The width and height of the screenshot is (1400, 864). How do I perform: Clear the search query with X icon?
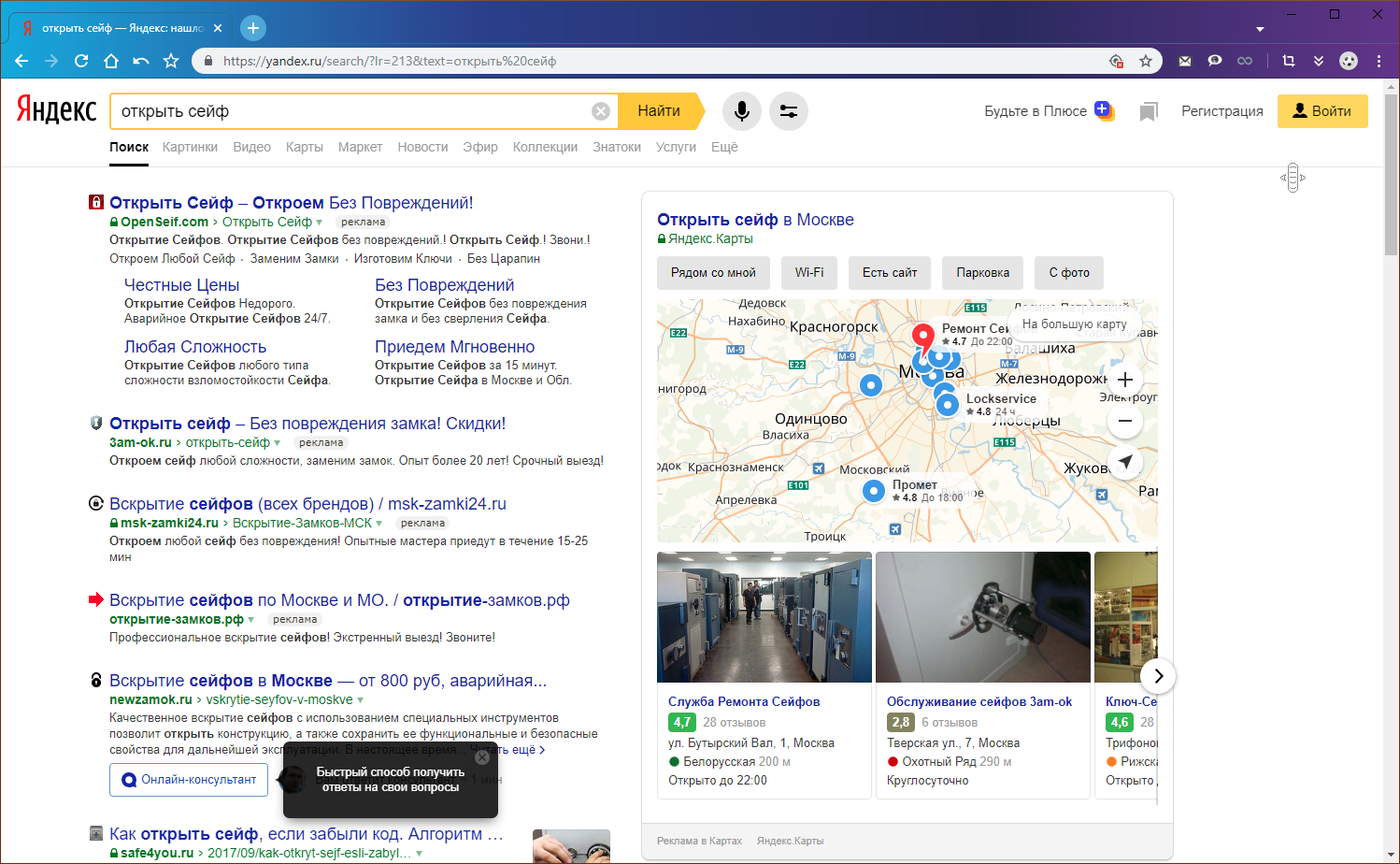pyautogui.click(x=601, y=111)
